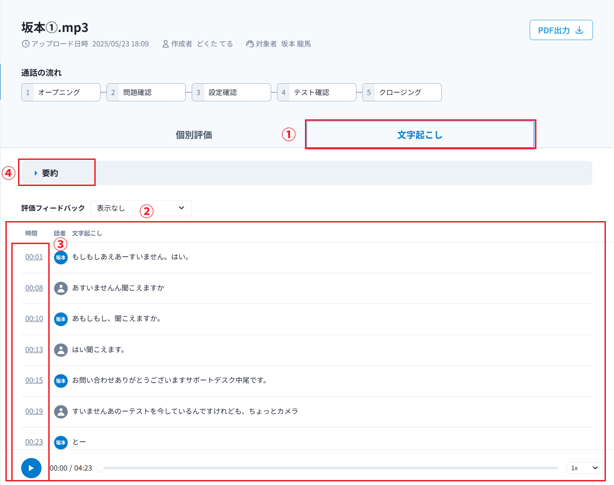The height and width of the screenshot is (485, 614).
Task: Click speaker avatar beside お問い合わせありがとうございます
Action: 61,380
